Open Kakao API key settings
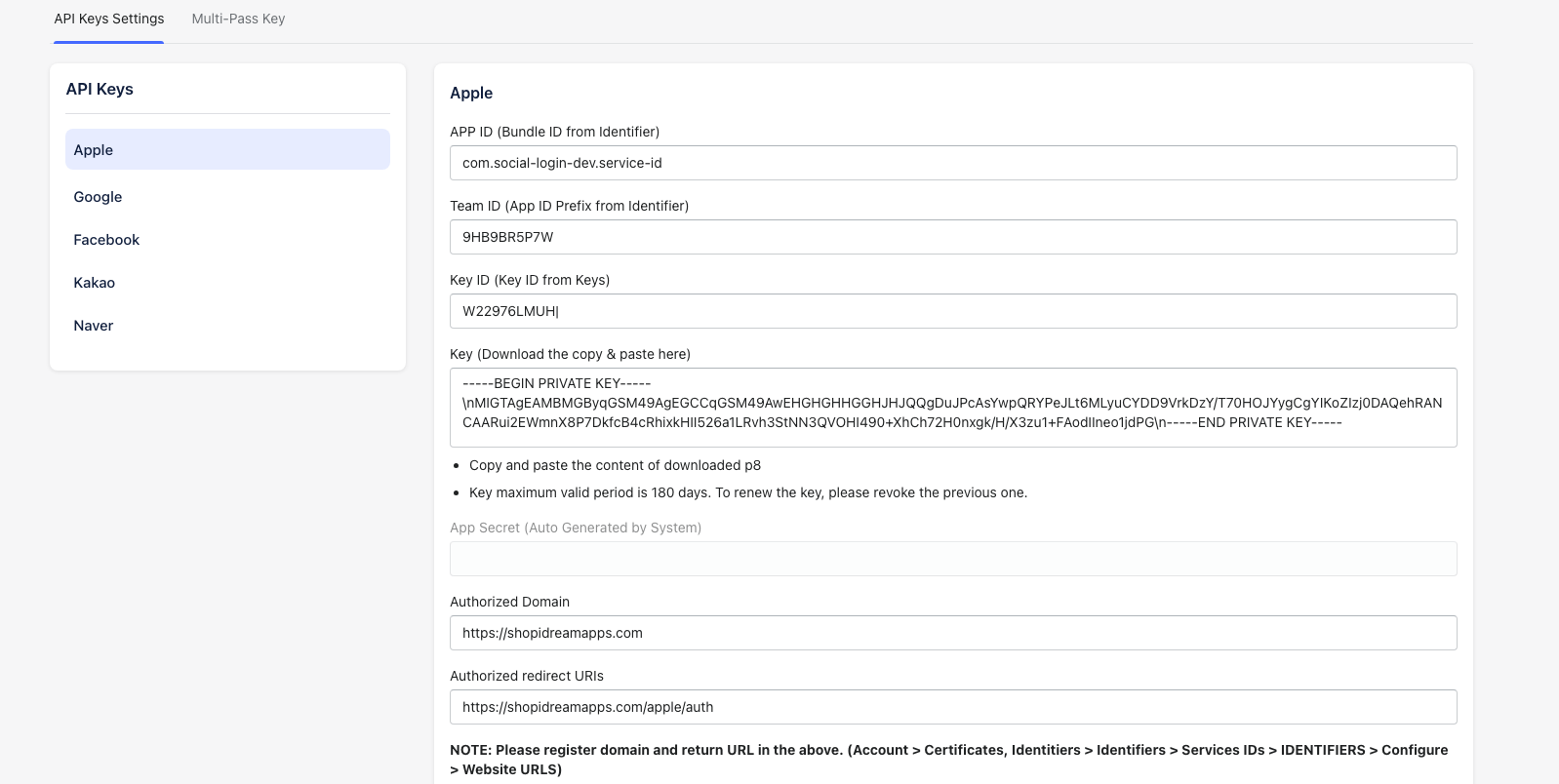Image resolution: width=1559 pixels, height=784 pixels. [x=227, y=282]
